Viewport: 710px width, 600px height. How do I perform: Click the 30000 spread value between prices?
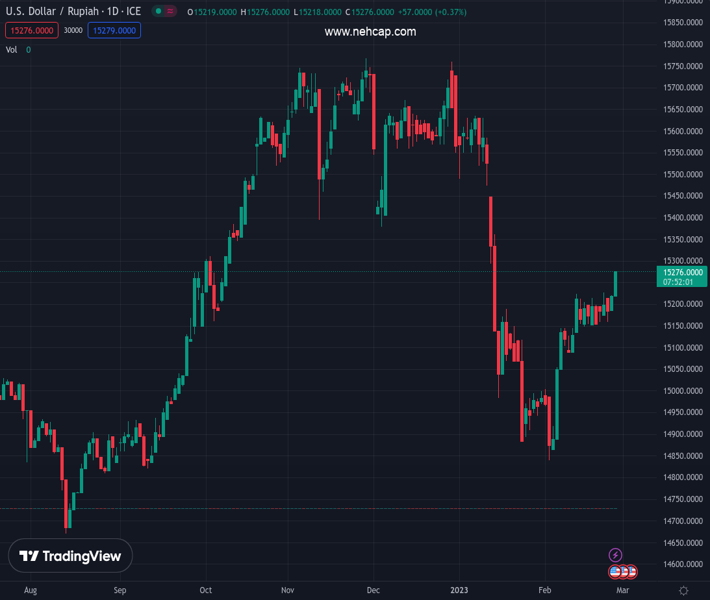[73, 30]
